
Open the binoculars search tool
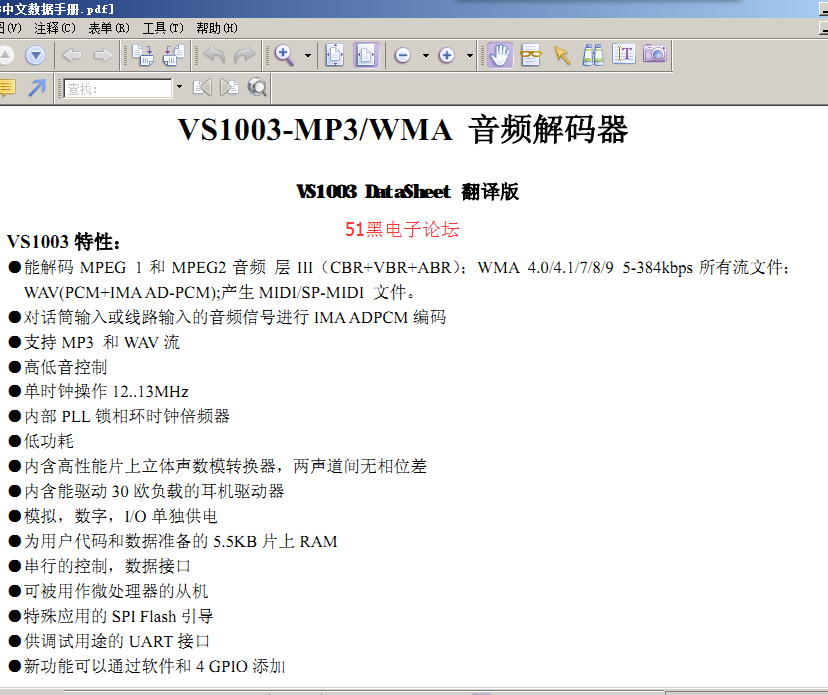(x=593, y=55)
